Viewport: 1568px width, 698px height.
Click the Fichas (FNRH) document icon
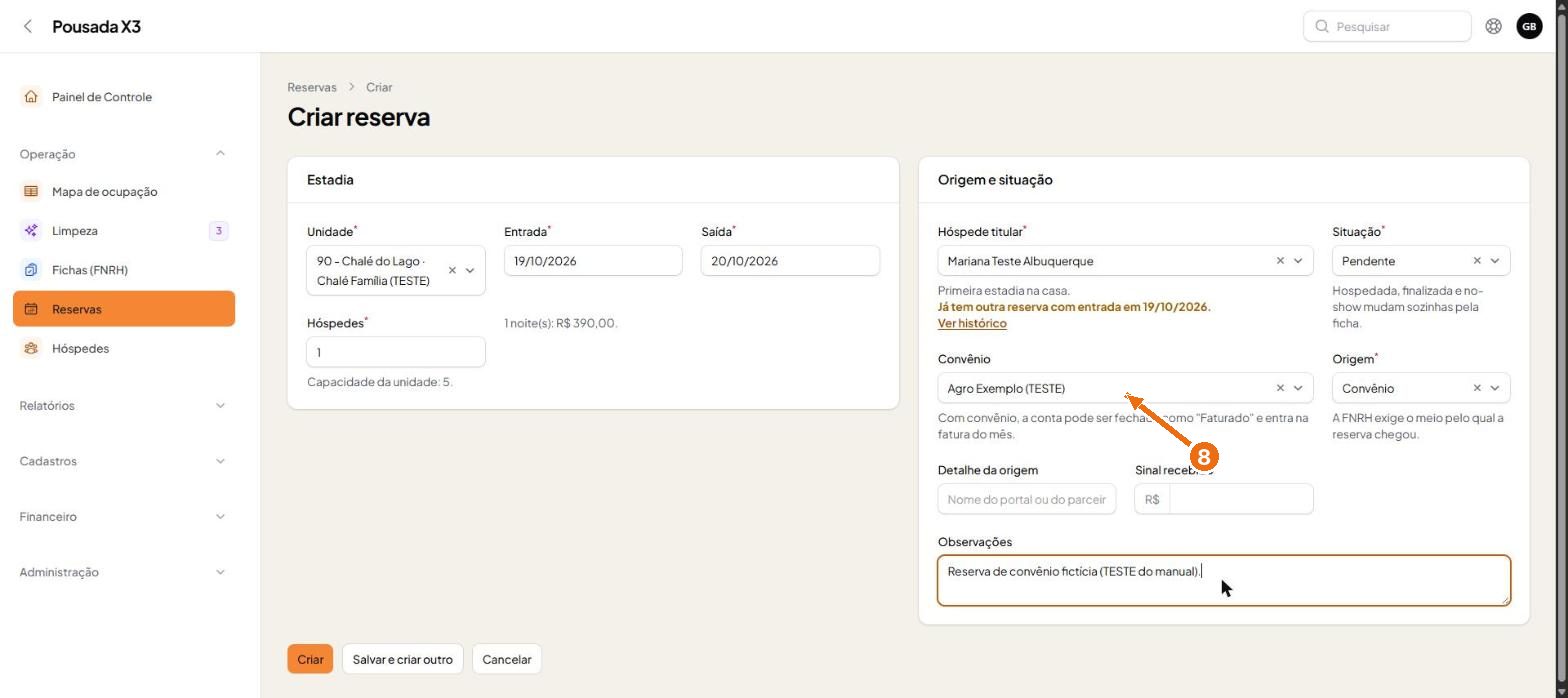tap(31, 270)
